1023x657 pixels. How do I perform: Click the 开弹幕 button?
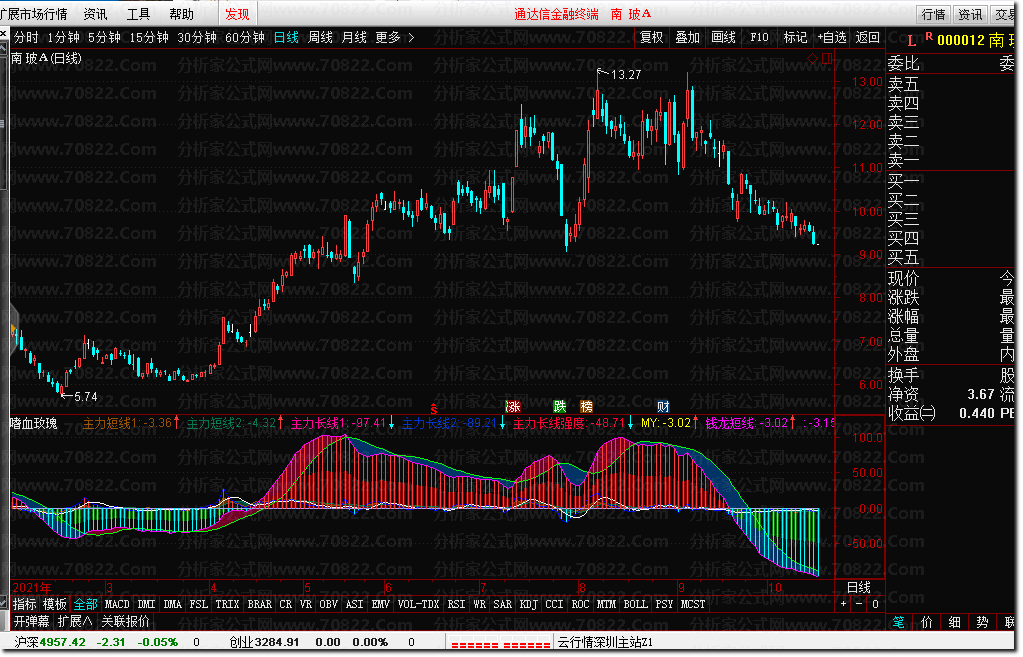32,621
